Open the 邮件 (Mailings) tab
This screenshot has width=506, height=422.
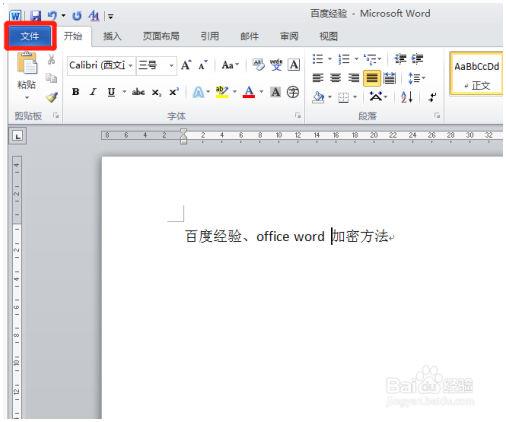coord(249,36)
